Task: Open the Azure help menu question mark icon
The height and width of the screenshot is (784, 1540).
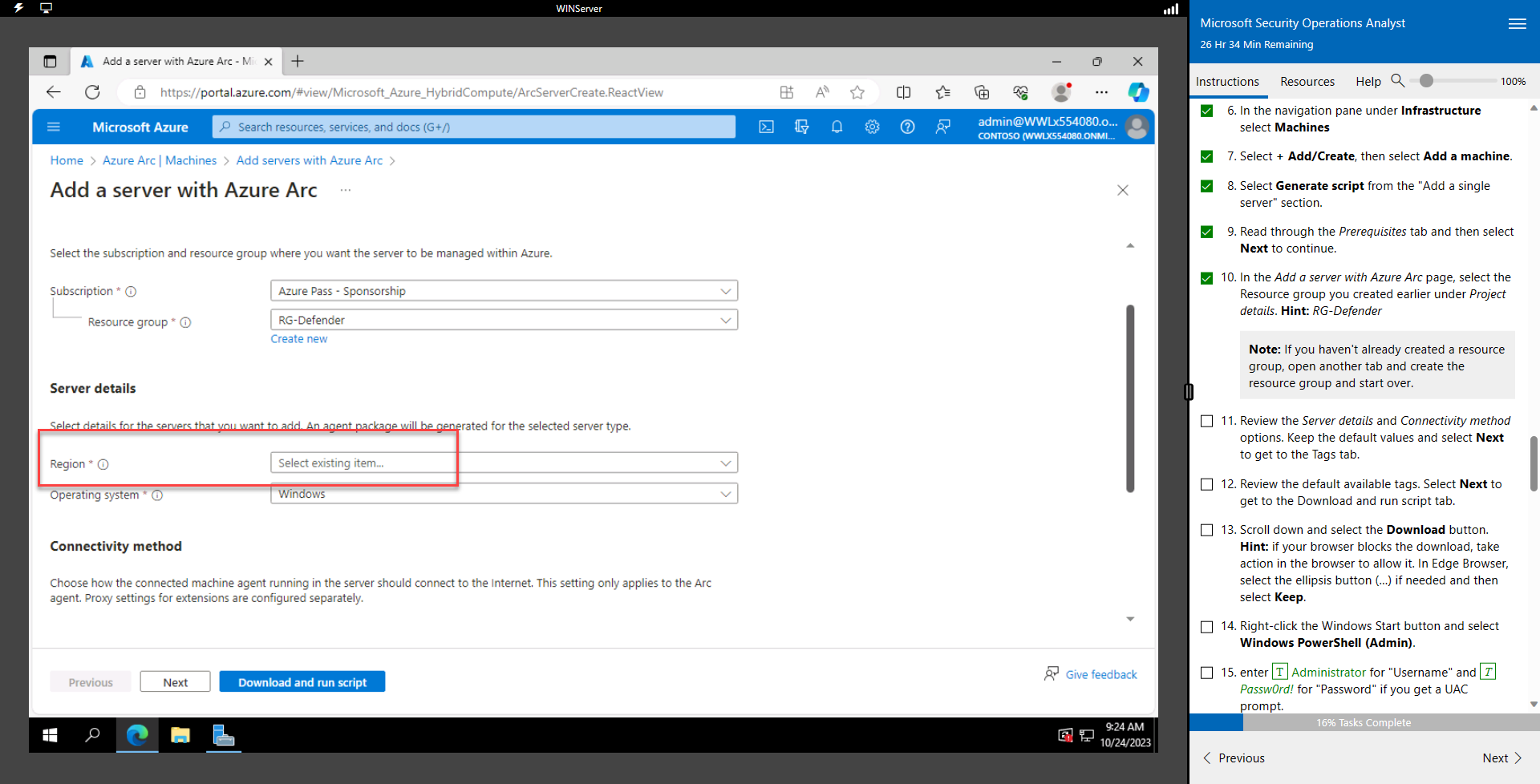Action: point(907,127)
